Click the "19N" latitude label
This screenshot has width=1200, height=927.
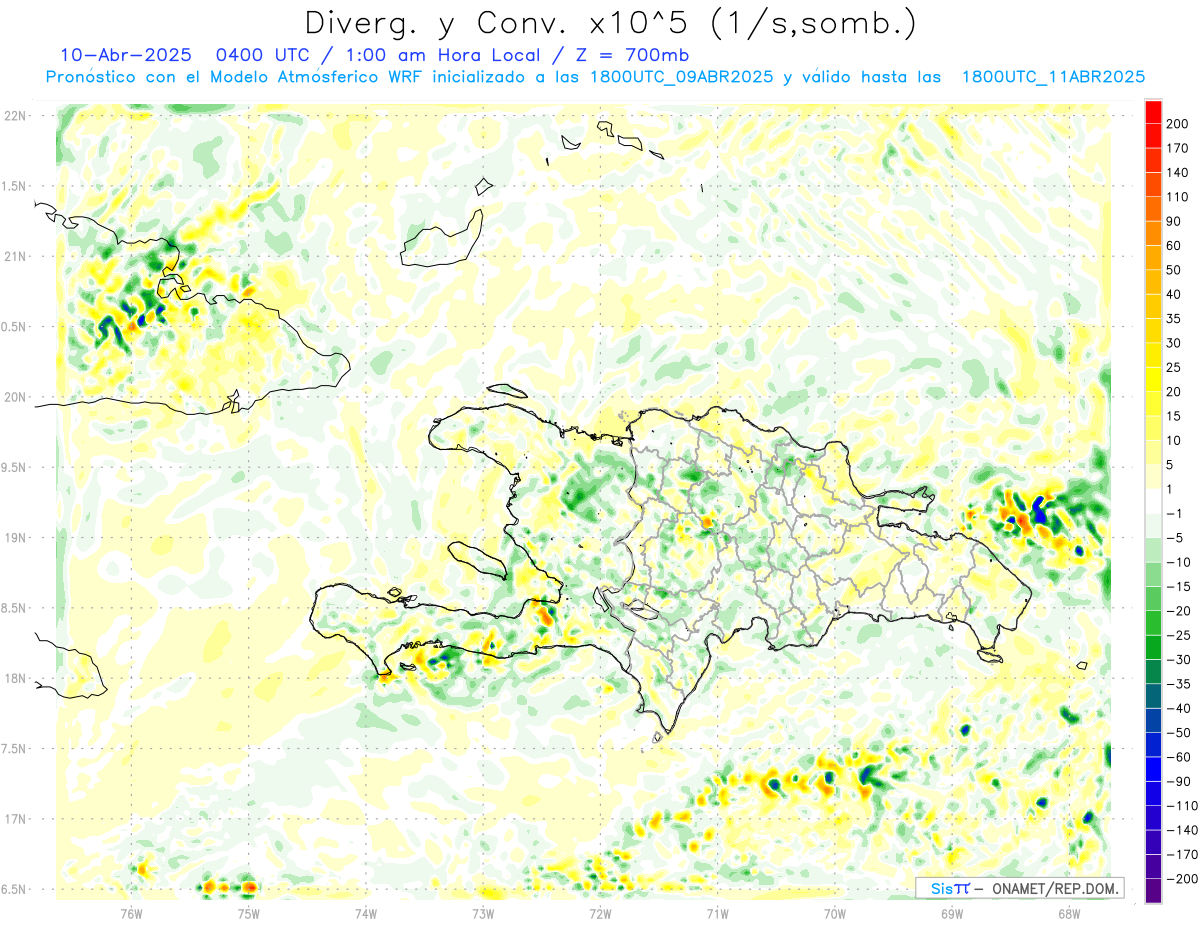point(15,538)
